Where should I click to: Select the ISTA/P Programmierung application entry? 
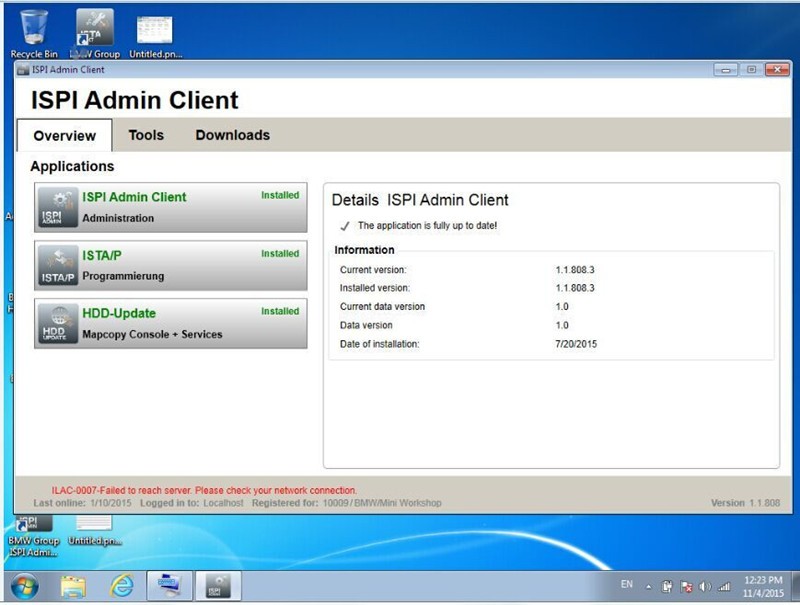click(170, 266)
